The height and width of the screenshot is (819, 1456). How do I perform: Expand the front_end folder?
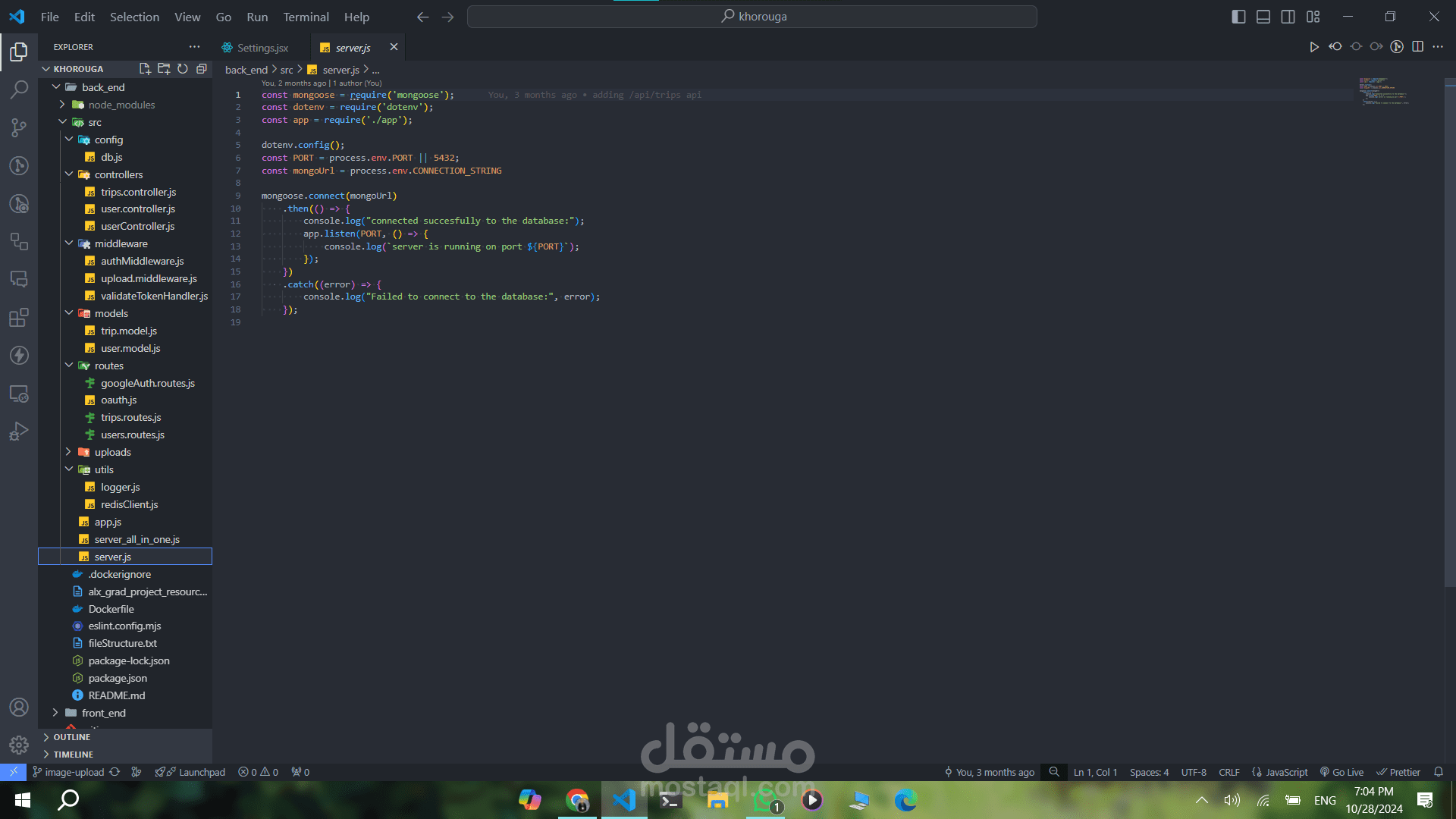tap(103, 713)
